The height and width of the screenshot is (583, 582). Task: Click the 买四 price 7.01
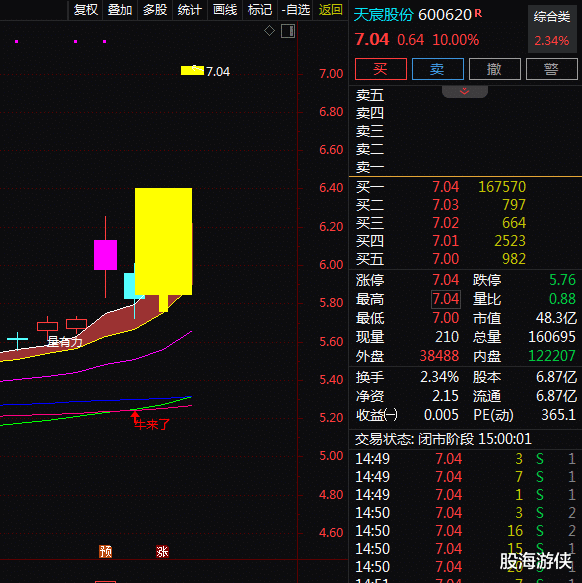coord(446,241)
